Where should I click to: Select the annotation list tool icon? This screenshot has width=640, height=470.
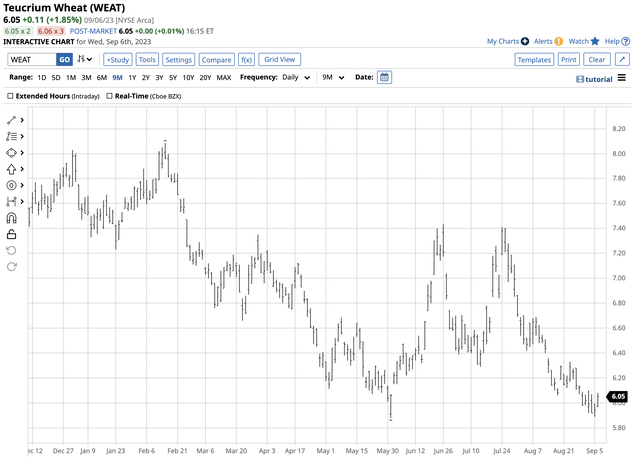(x=11, y=136)
